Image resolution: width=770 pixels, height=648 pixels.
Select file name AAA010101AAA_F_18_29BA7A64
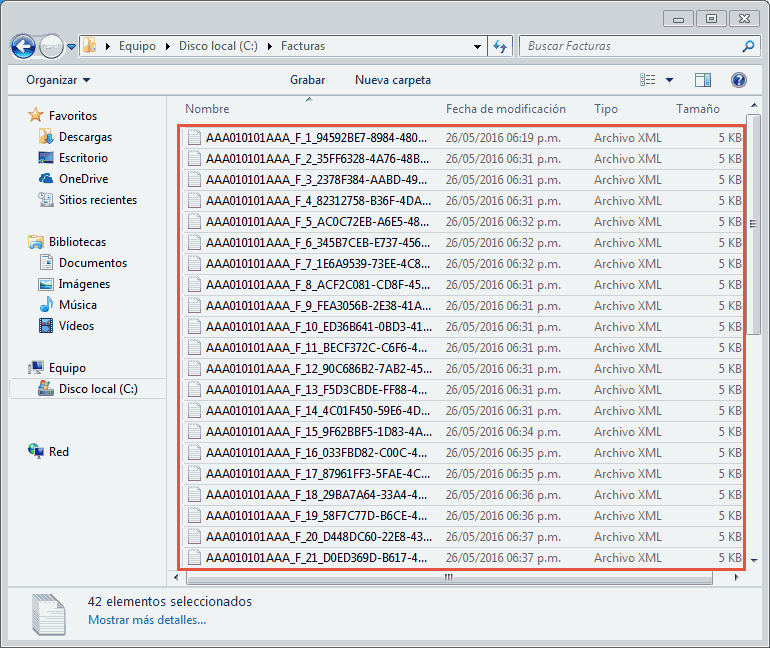[x=316, y=495]
